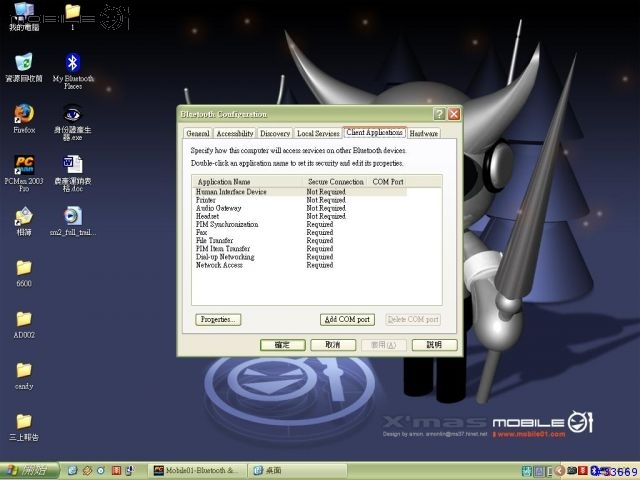Click the Properties... button
Viewport: 640px width, 480px height.
(x=218, y=320)
